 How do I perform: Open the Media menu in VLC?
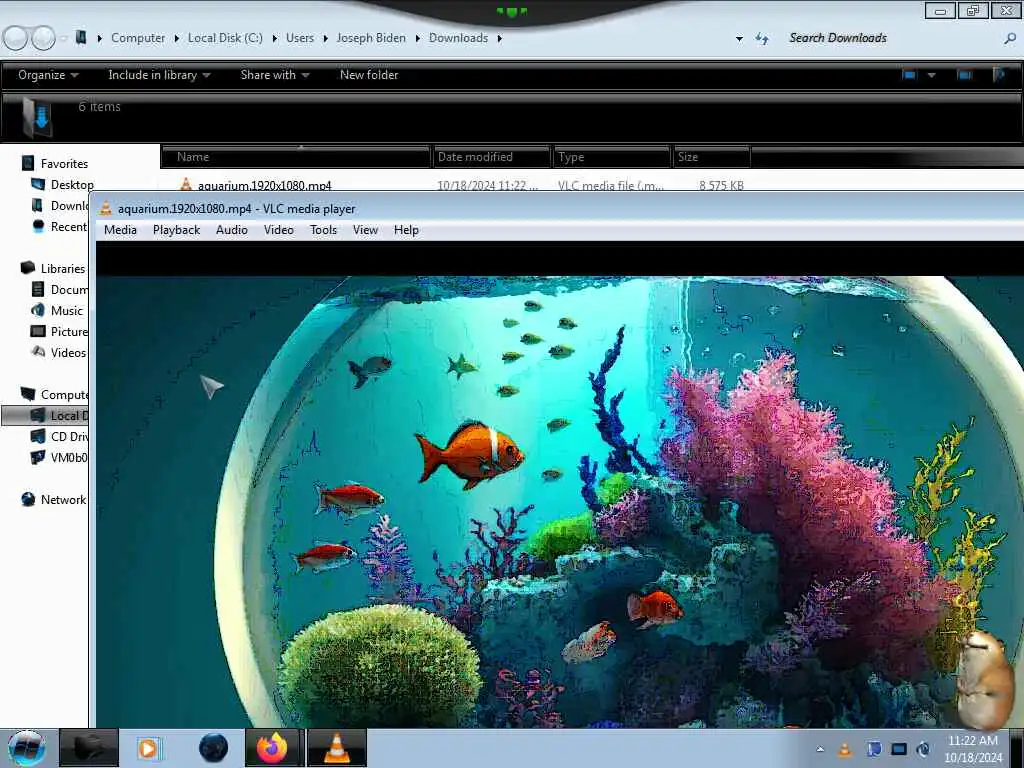pyautogui.click(x=120, y=230)
